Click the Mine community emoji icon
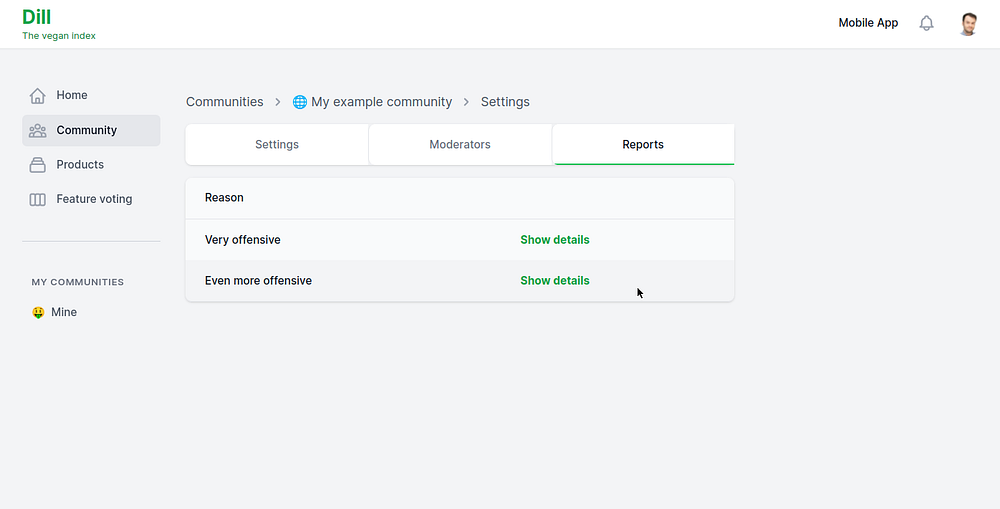The height and width of the screenshot is (509, 1000). [x=38, y=313]
